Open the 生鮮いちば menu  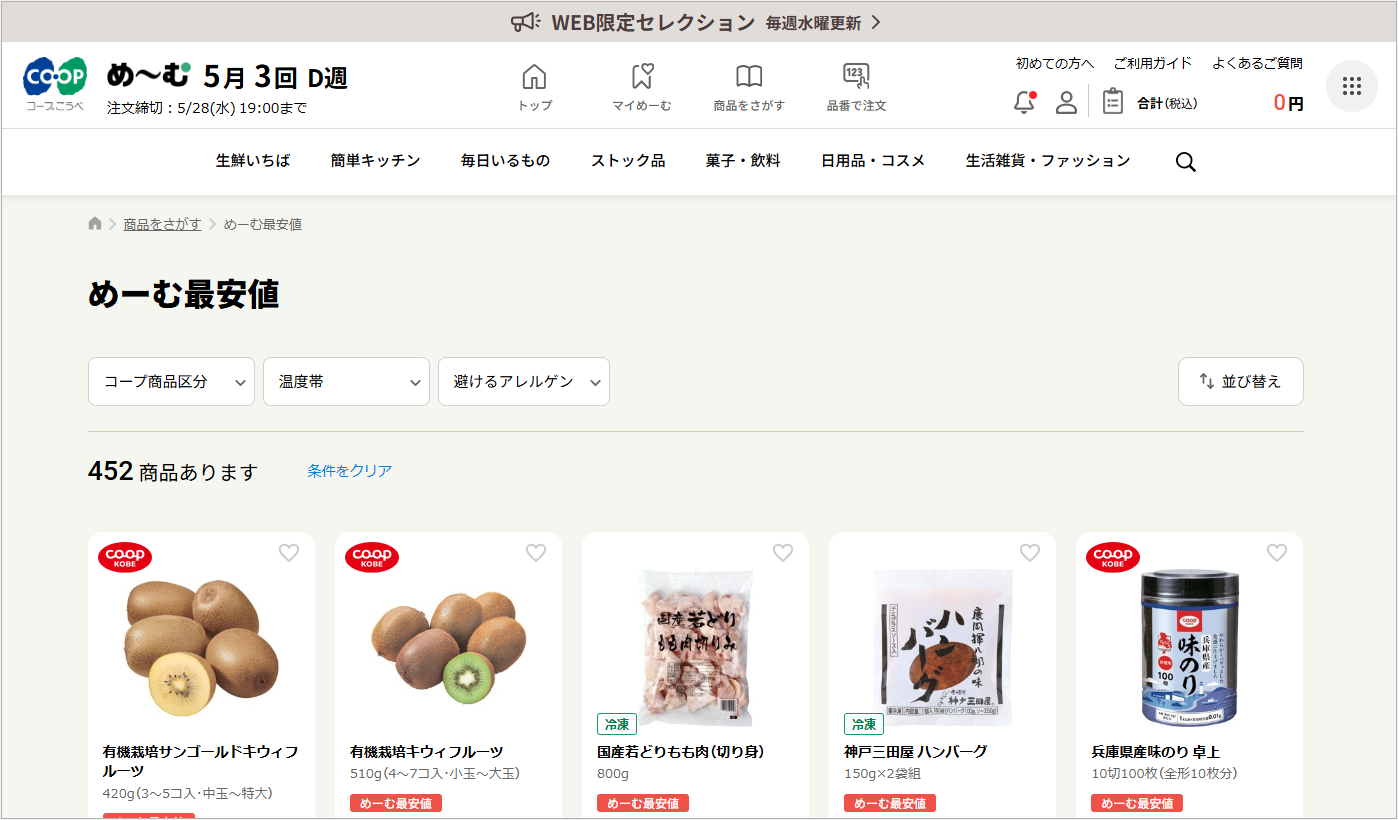tap(253, 161)
